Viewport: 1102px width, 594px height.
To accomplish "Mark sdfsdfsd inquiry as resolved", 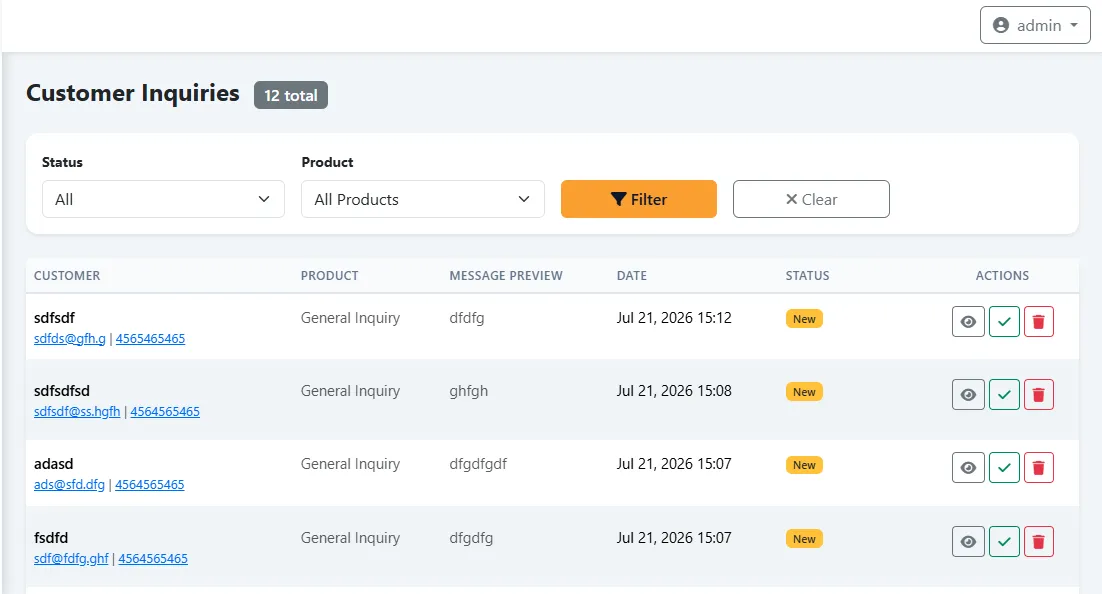I will point(1004,395).
